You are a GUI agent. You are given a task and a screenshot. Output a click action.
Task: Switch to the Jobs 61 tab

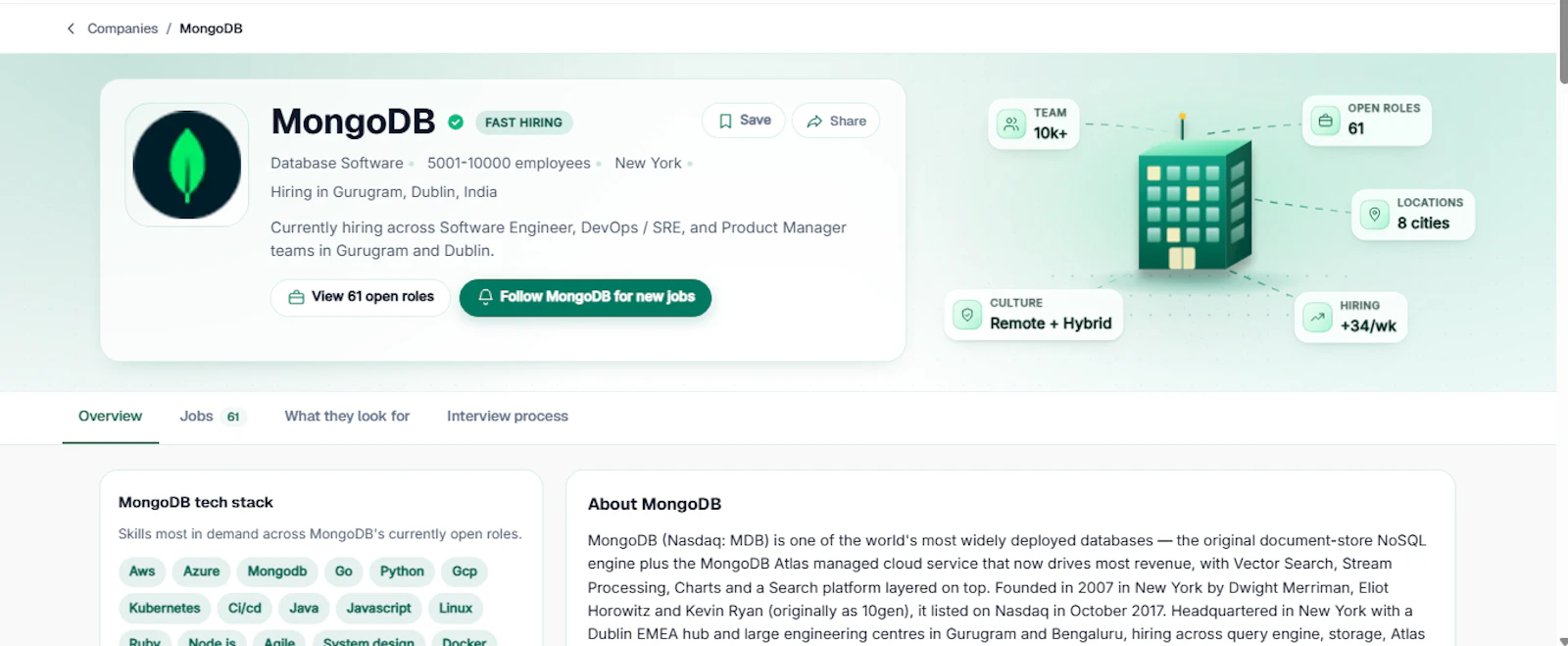(x=213, y=417)
